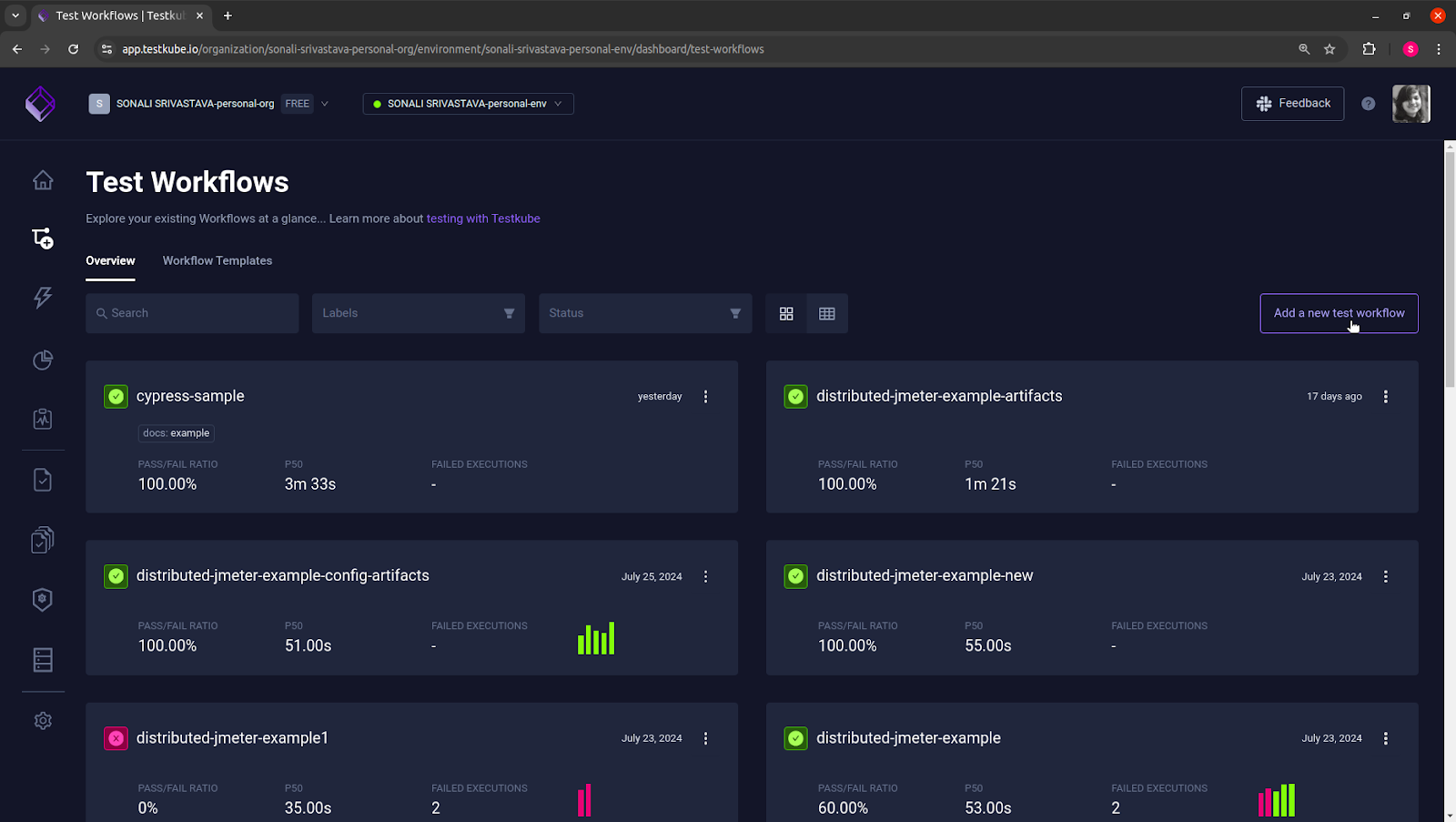The image size is (1456, 822).
Task: Click the help question mark icon
Action: tap(1368, 104)
